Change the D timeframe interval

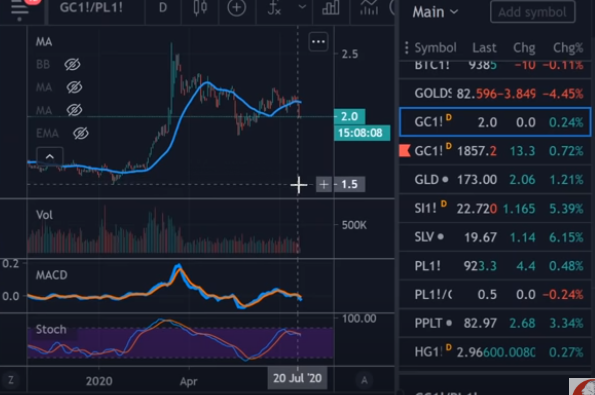tap(163, 7)
